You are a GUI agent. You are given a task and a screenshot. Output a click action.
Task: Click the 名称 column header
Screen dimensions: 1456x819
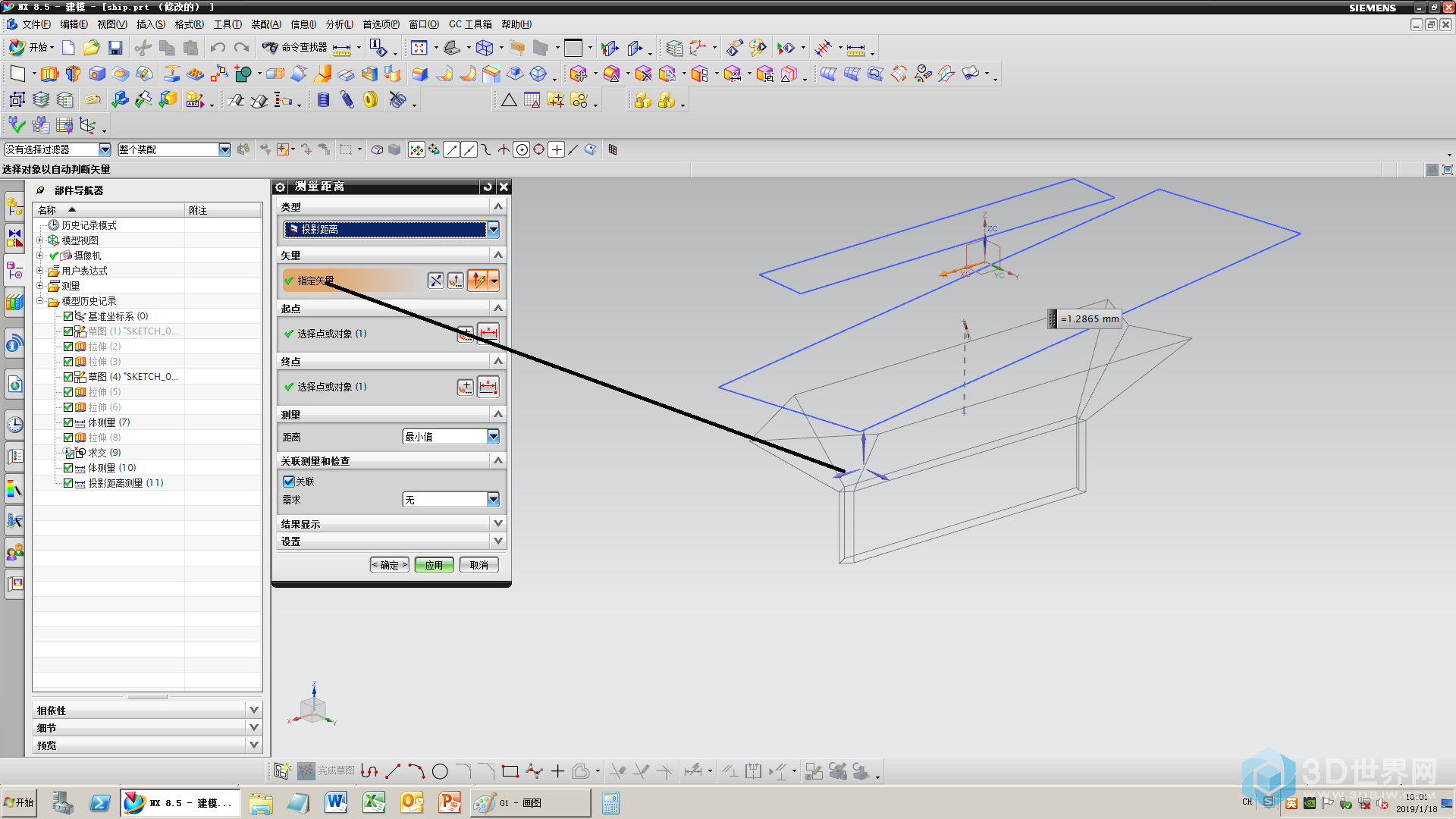109,210
